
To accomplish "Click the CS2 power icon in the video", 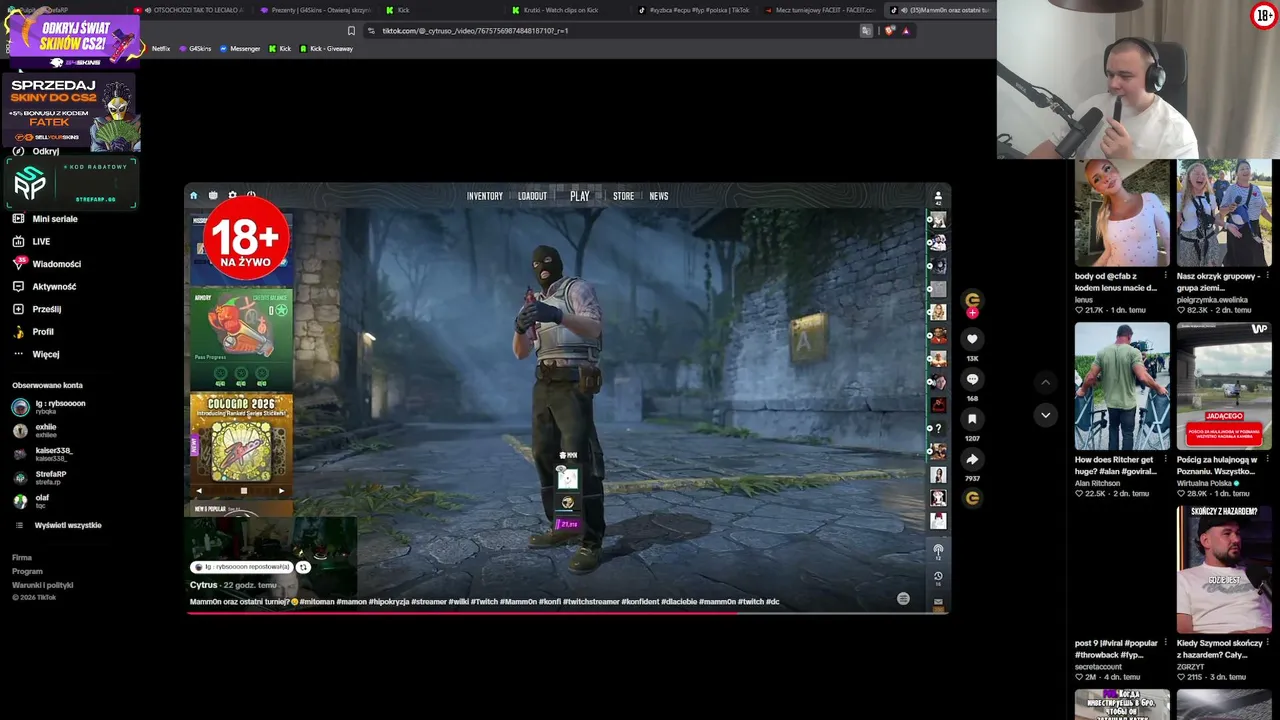I will point(251,196).
